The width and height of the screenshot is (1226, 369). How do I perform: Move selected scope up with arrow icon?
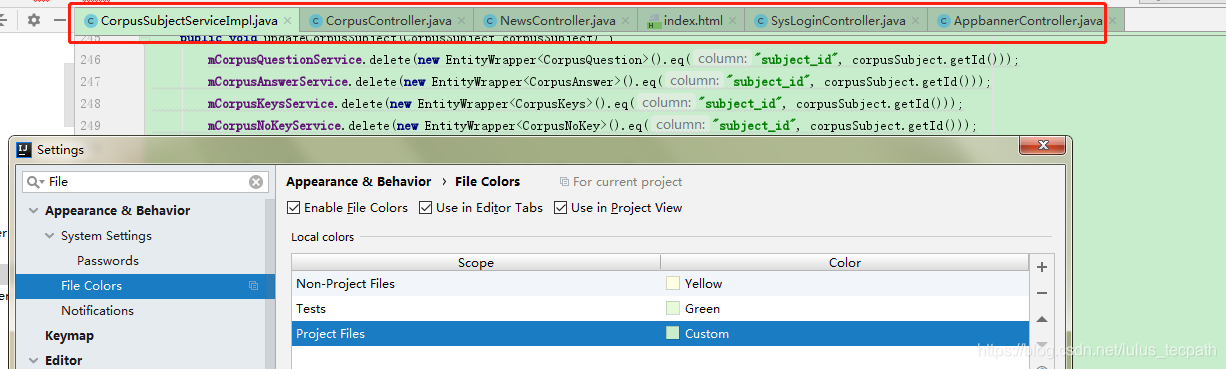click(1042, 320)
